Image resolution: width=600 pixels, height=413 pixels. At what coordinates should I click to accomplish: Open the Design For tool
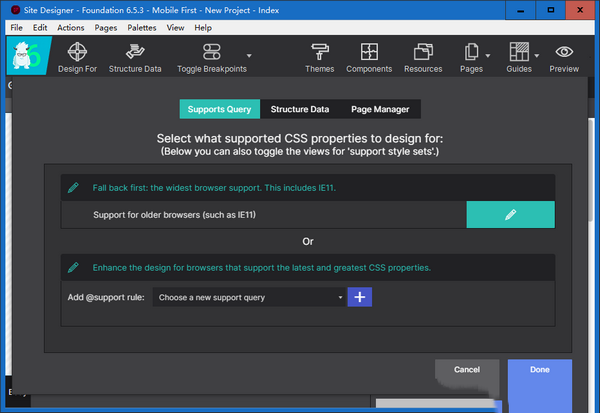pyautogui.click(x=77, y=57)
